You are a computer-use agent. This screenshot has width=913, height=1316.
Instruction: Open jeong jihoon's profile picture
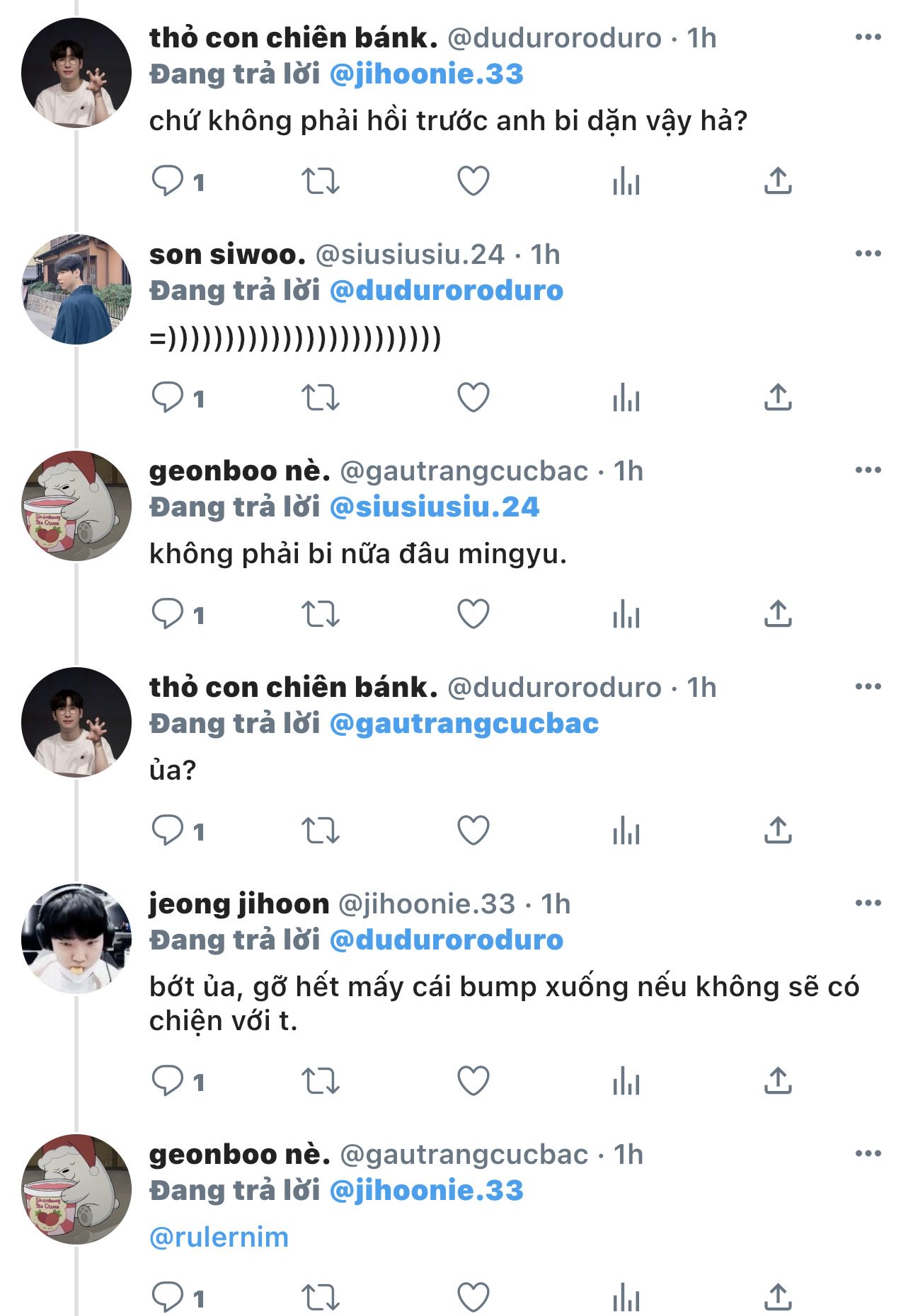tap(76, 939)
